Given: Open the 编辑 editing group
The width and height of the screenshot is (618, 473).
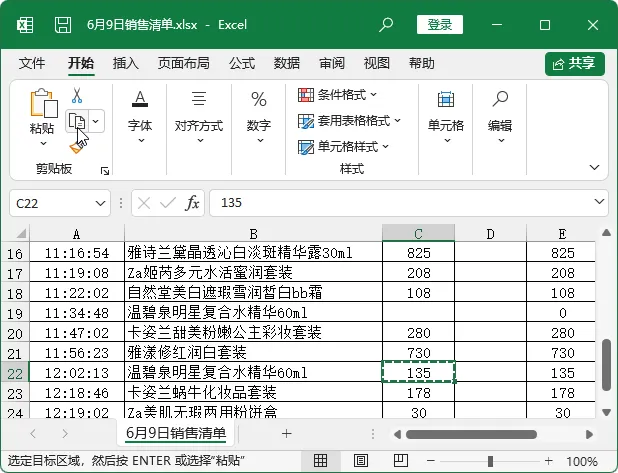Looking at the screenshot, I should click(500, 116).
